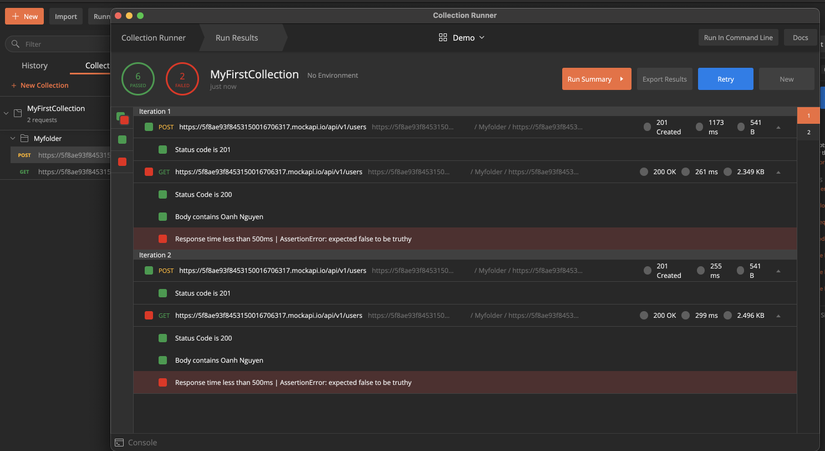Open the Run Summary view

click(596, 79)
